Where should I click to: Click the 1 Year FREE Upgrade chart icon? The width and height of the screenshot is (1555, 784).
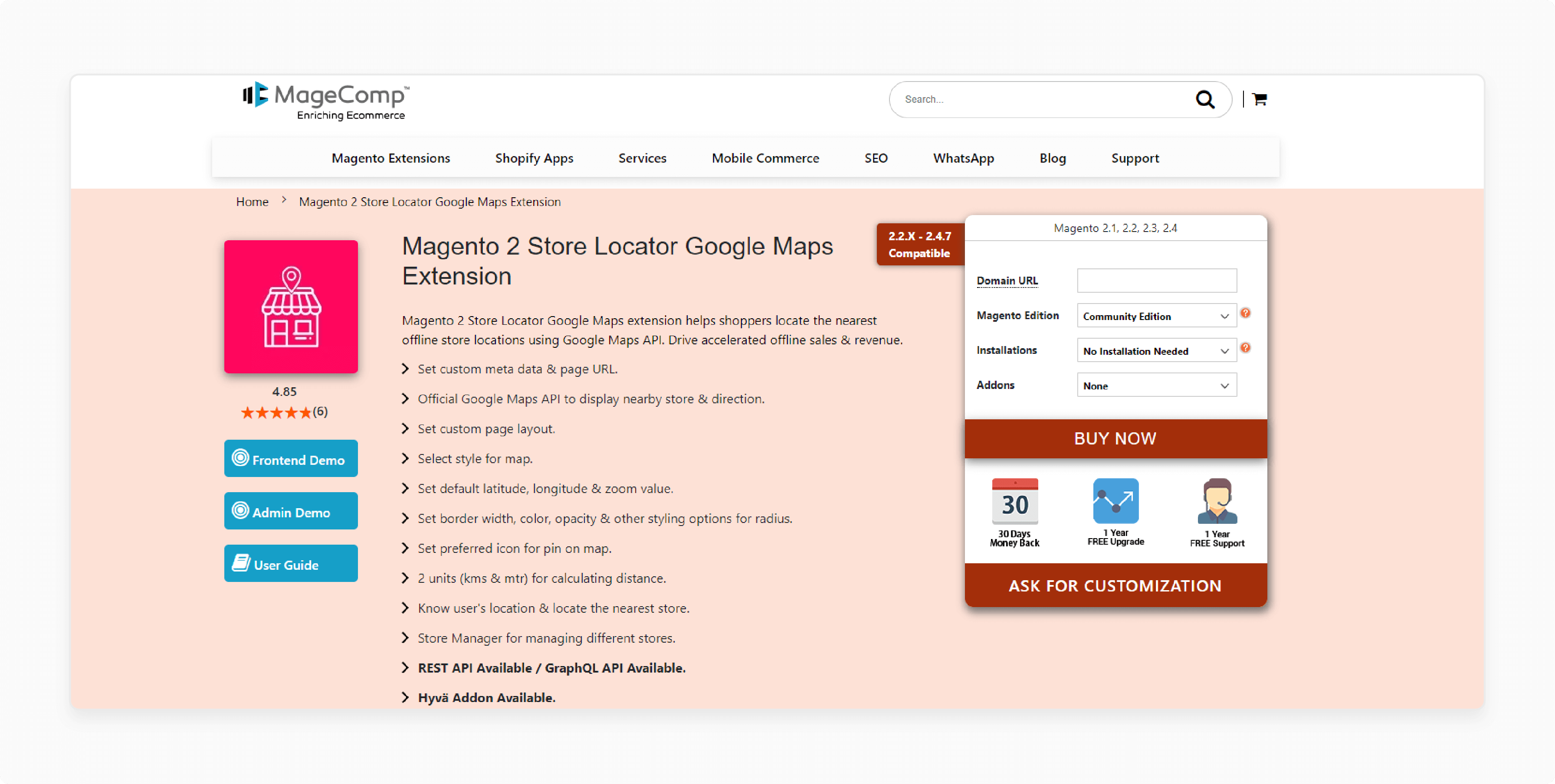pyautogui.click(x=1115, y=500)
